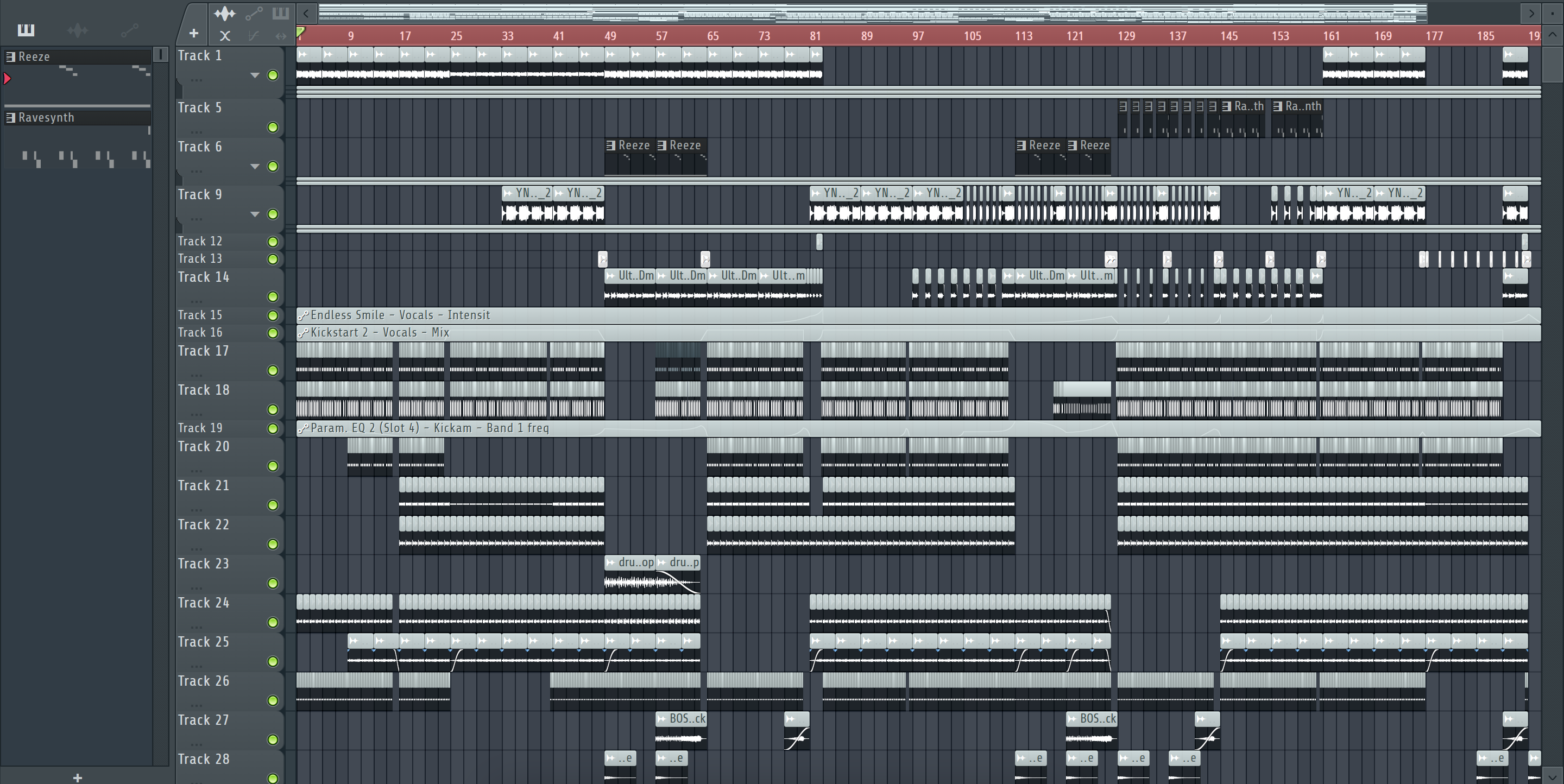The image size is (1564, 784).
Task: Collapse the Track 6 group arrow
Action: click(255, 166)
